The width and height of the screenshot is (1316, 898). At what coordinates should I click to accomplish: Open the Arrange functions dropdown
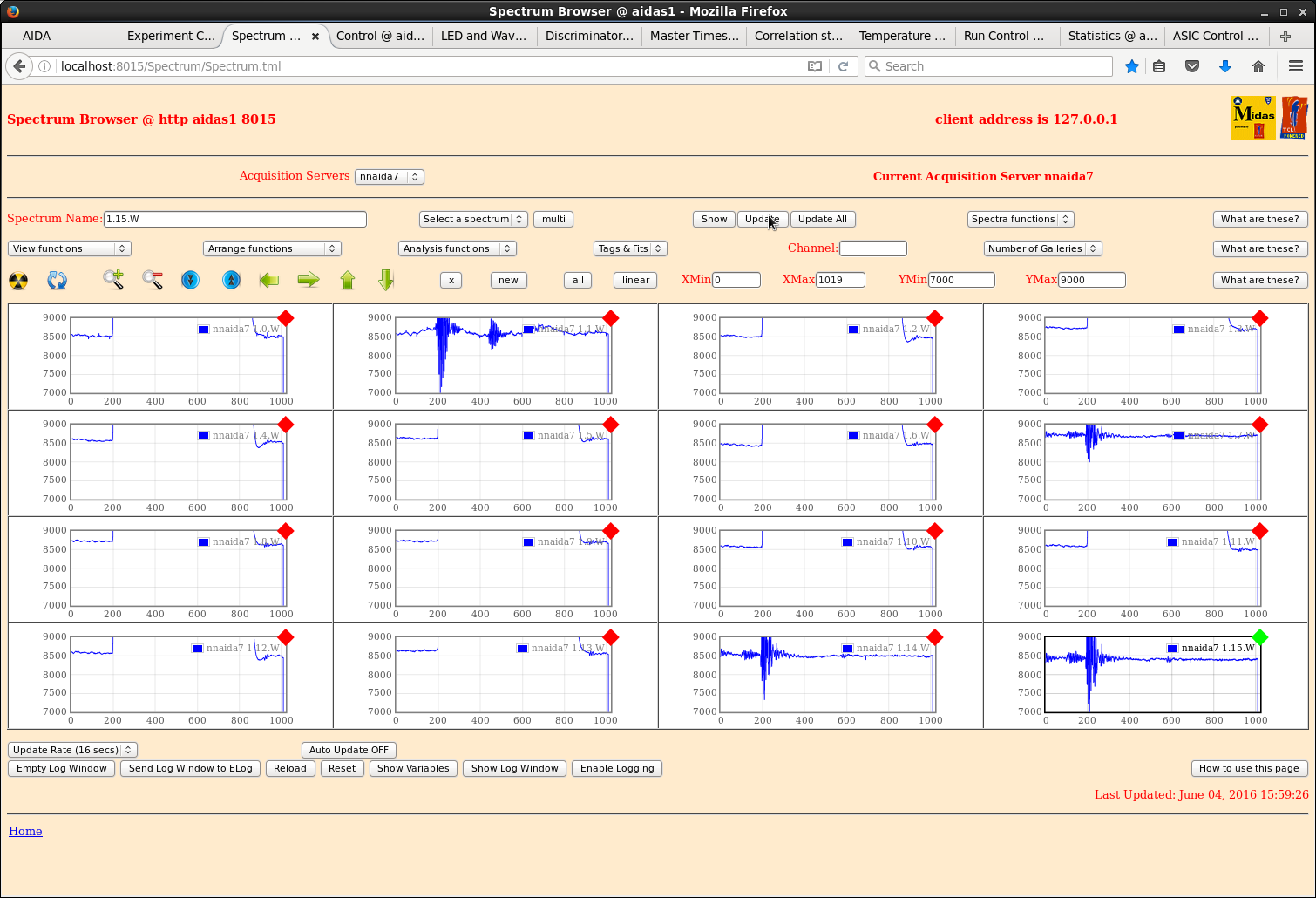272,248
